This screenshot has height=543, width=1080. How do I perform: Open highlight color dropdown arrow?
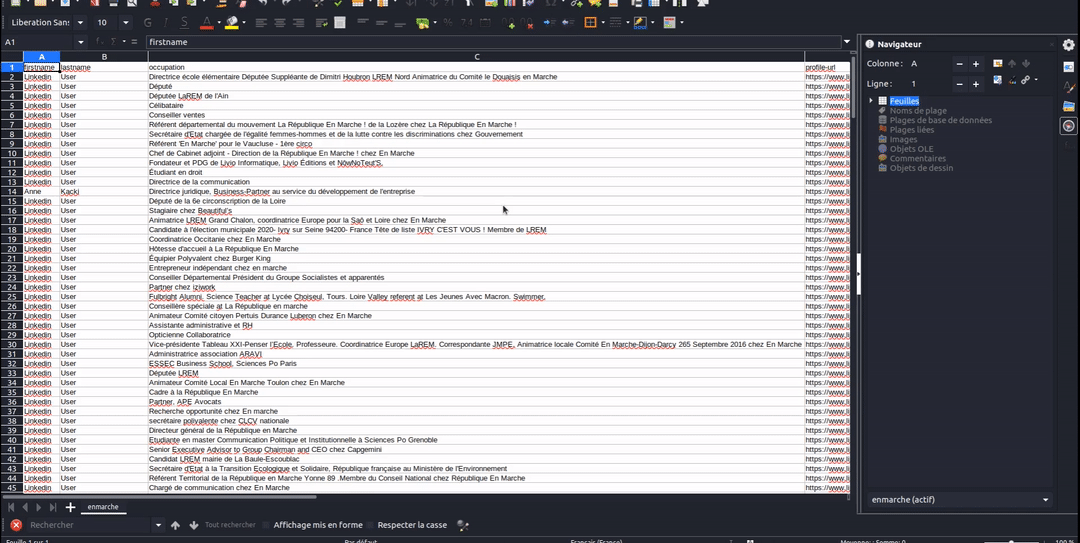click(244, 23)
